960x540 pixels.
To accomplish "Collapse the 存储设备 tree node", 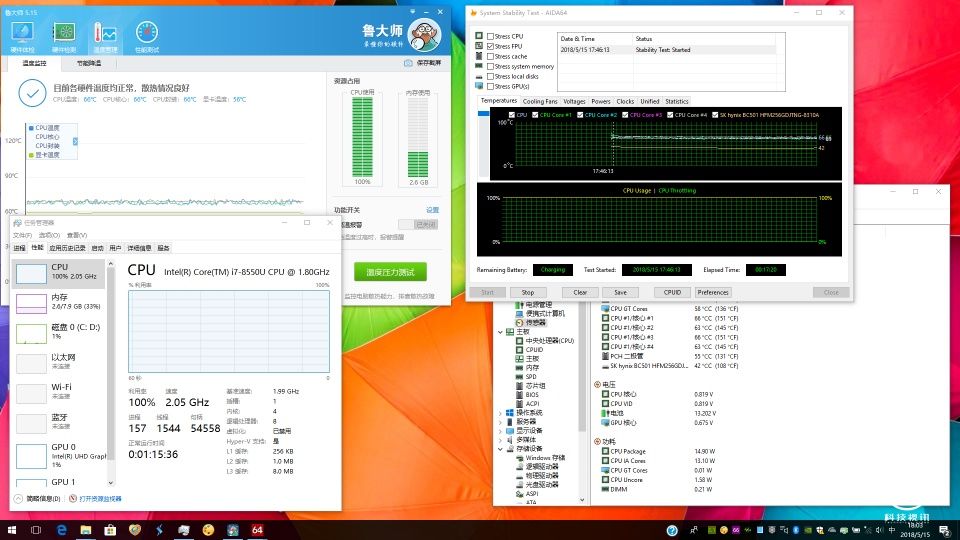I will coord(500,449).
